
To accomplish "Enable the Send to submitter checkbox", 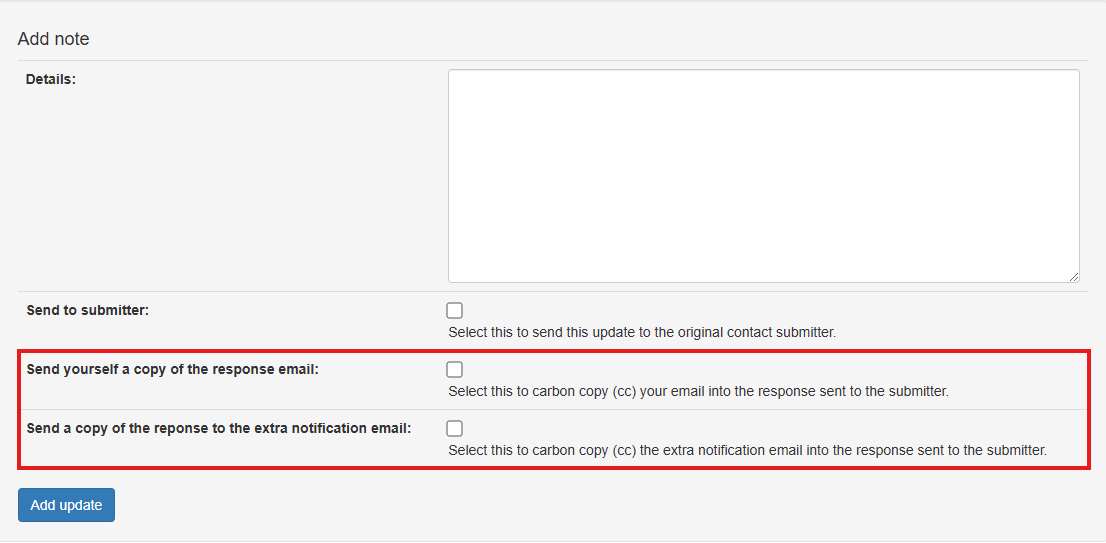I will pos(455,310).
